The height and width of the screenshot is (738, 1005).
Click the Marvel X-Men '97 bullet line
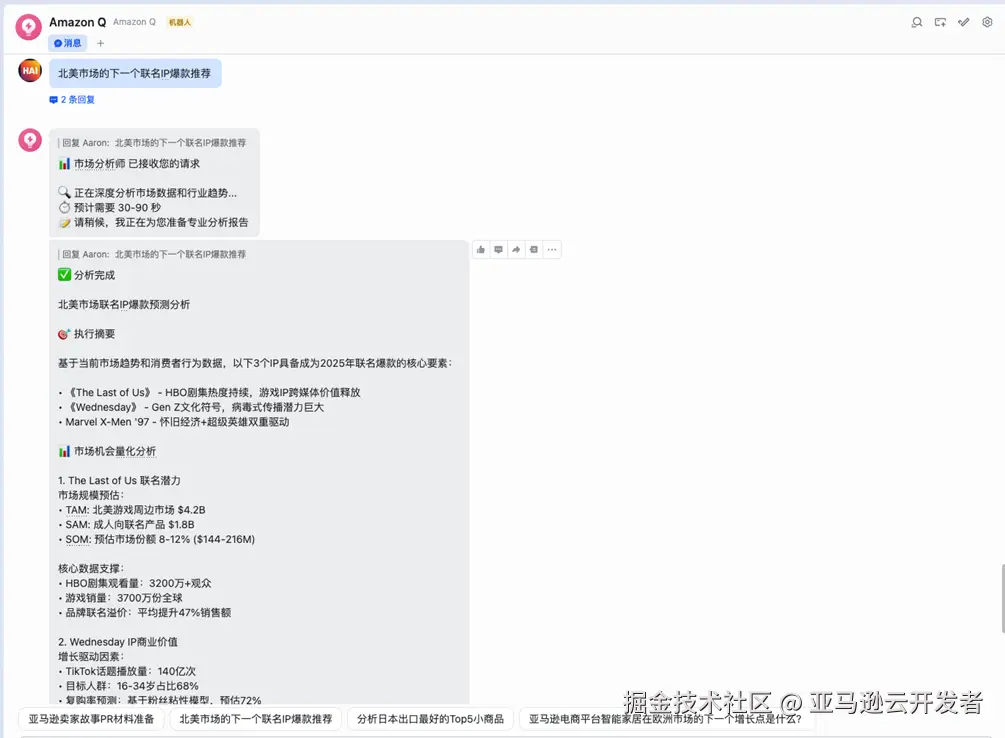click(x=174, y=422)
